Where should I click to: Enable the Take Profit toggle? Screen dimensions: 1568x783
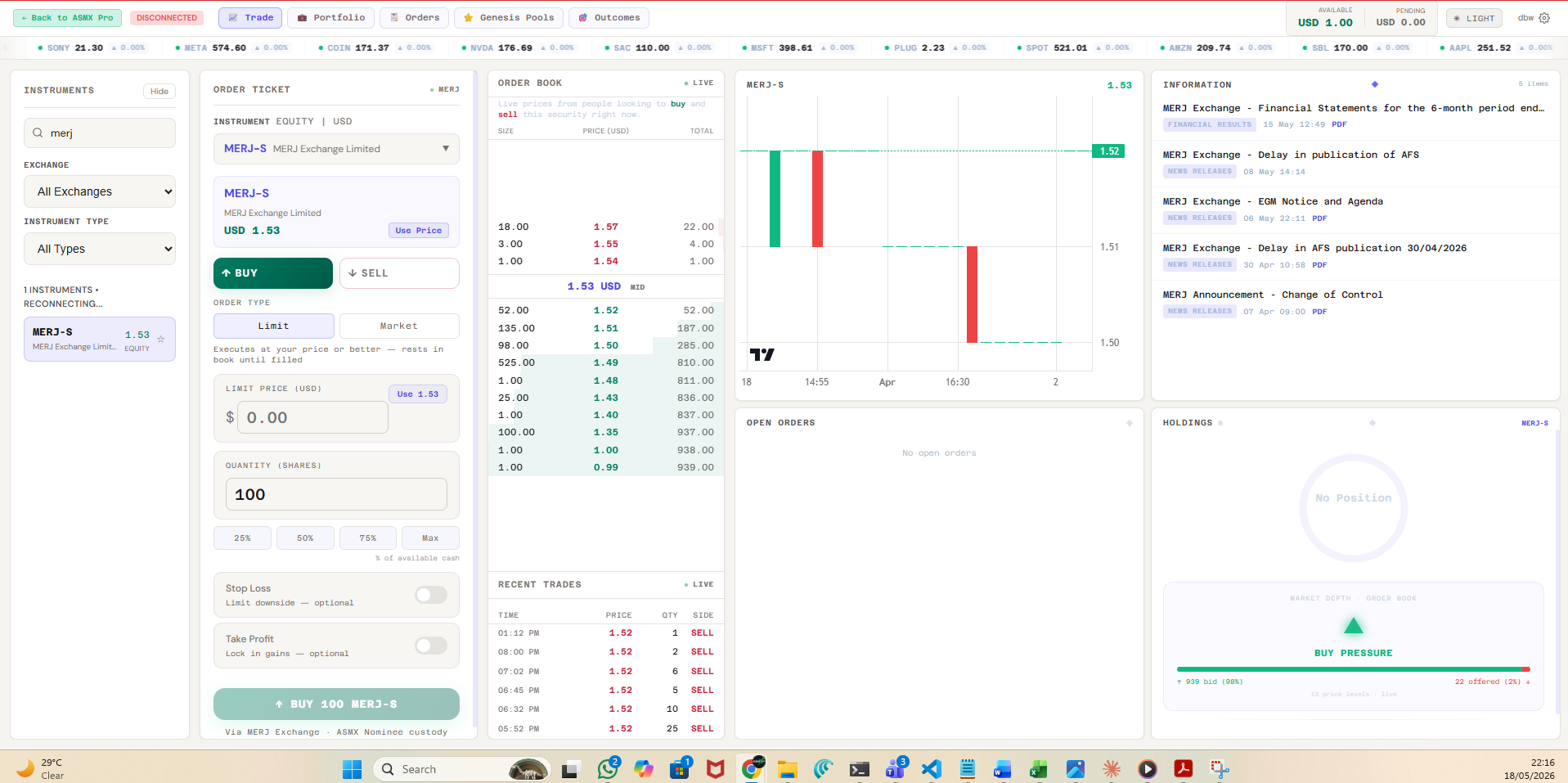[431, 646]
